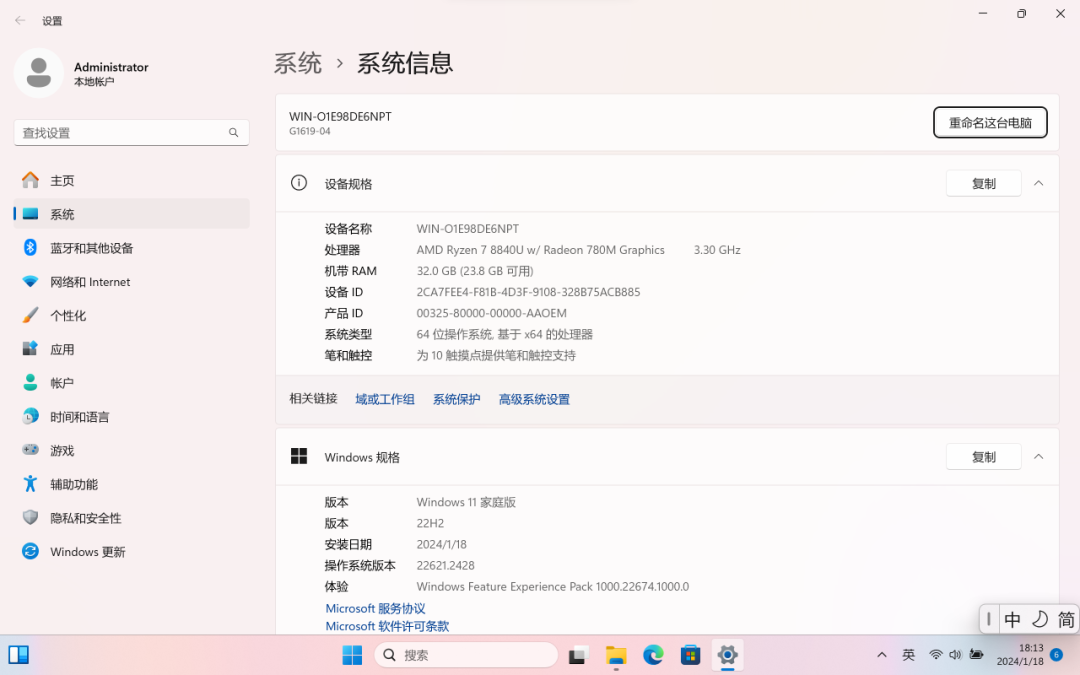Expand hidden icons in the system tray

880,655
